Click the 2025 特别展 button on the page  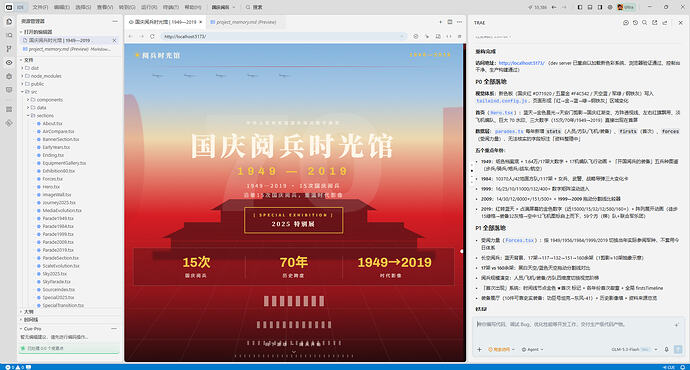click(294, 220)
